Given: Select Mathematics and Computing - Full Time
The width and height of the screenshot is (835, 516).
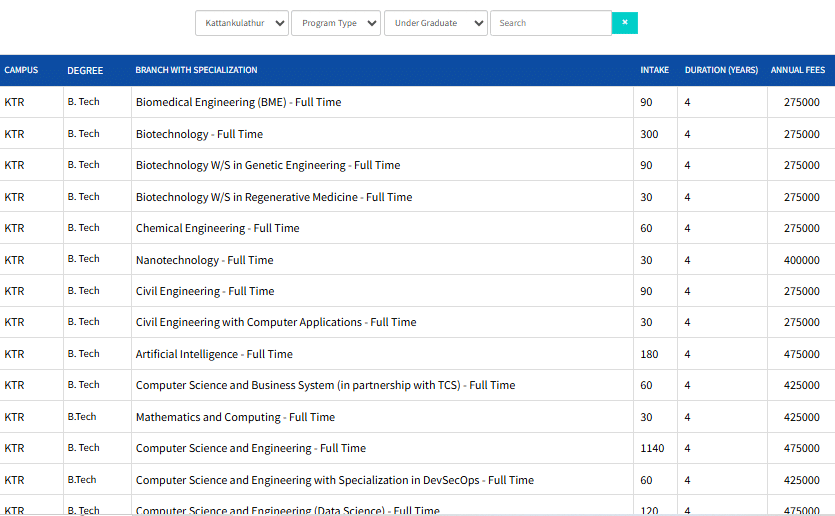Looking at the screenshot, I should [x=235, y=417].
